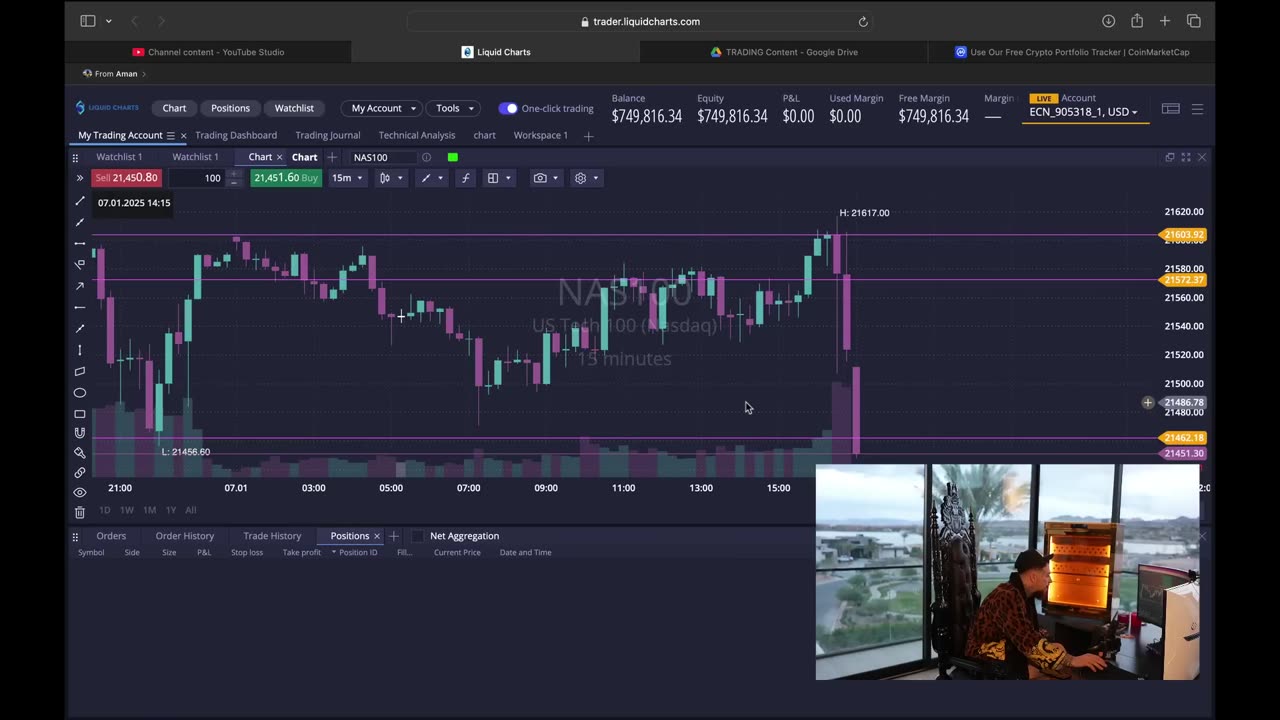Switch to Trading Dashboard workspace tab

click(x=236, y=135)
